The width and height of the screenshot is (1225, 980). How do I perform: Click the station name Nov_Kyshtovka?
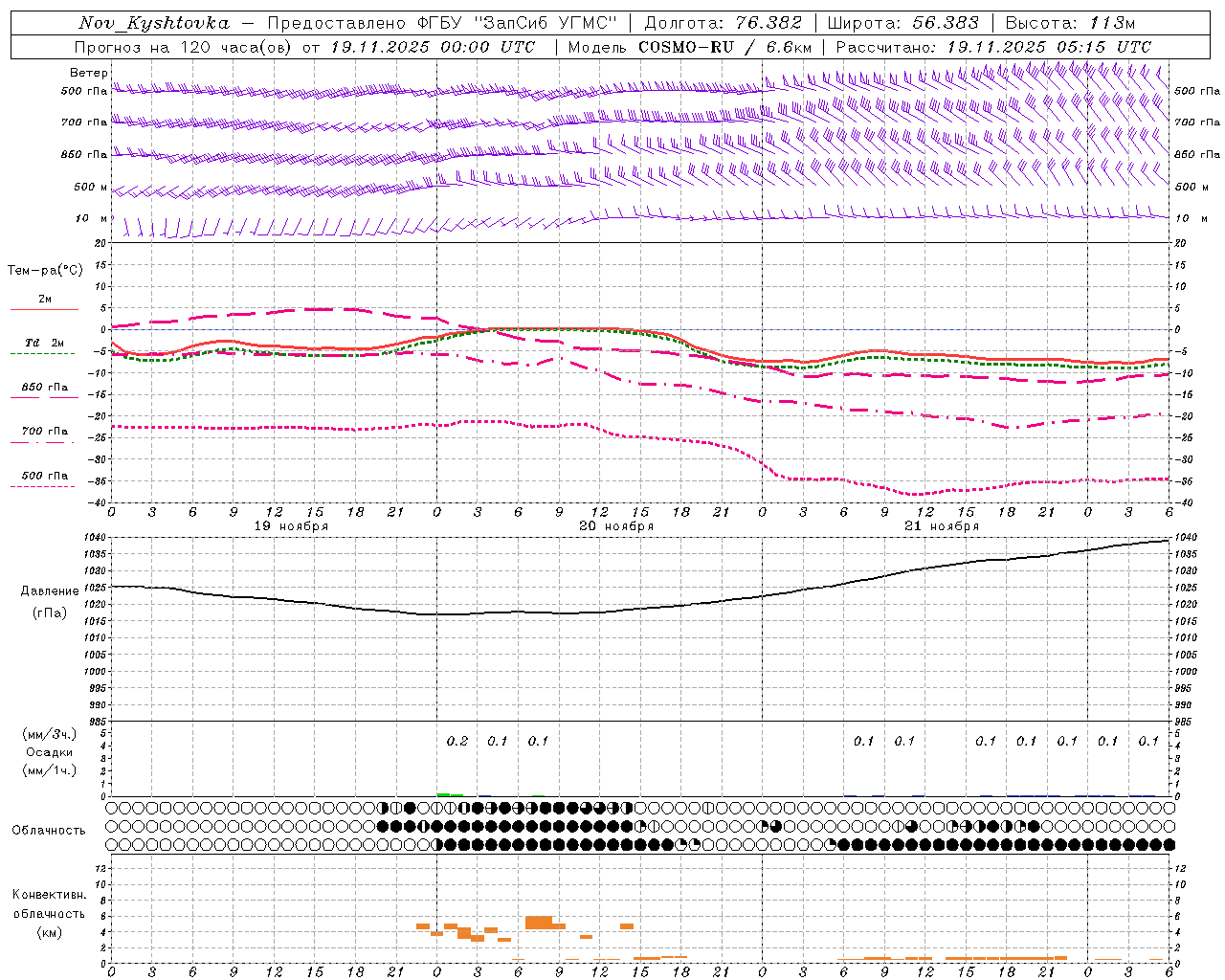(154, 23)
